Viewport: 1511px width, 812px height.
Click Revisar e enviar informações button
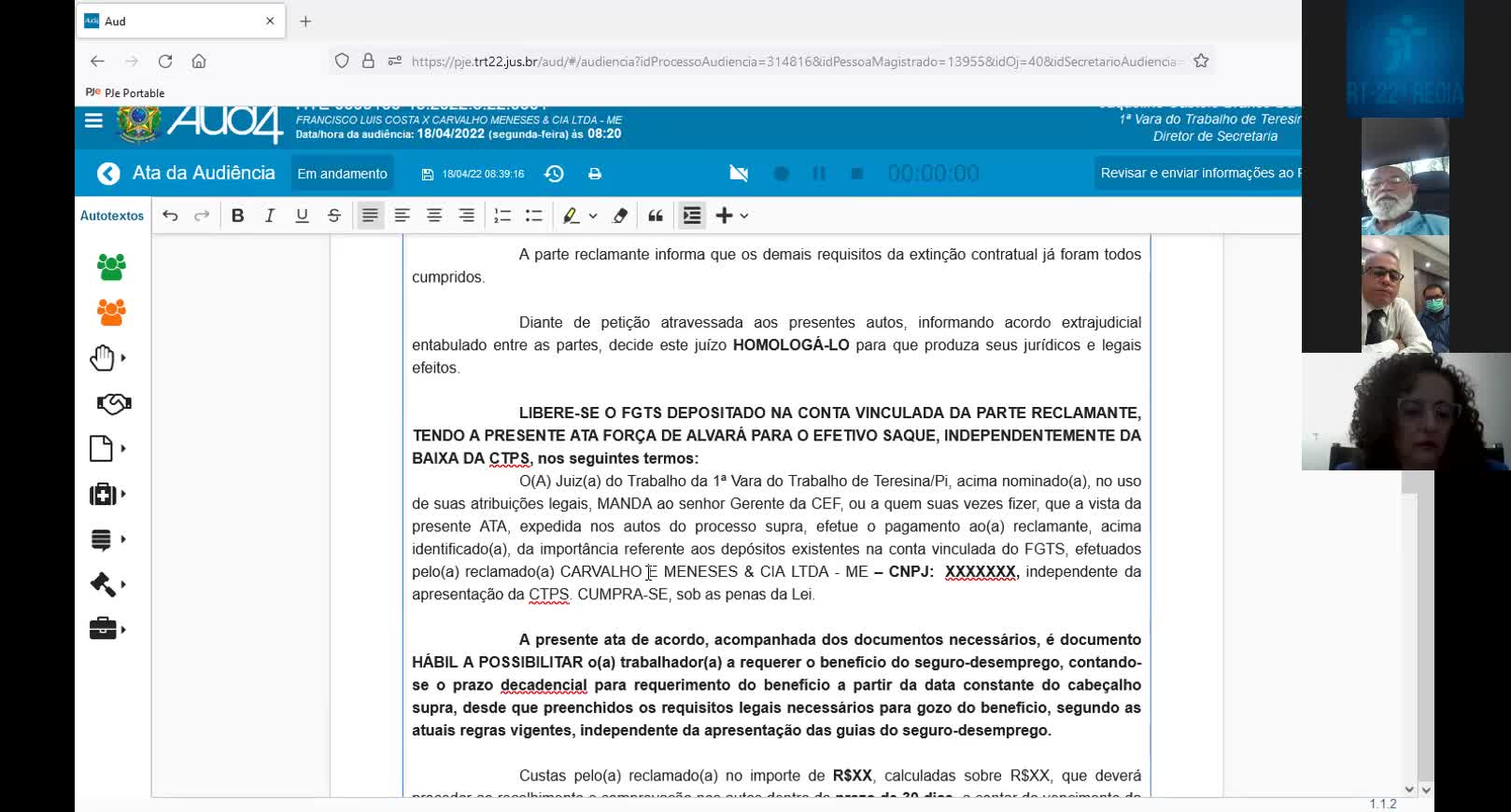click(x=1198, y=173)
